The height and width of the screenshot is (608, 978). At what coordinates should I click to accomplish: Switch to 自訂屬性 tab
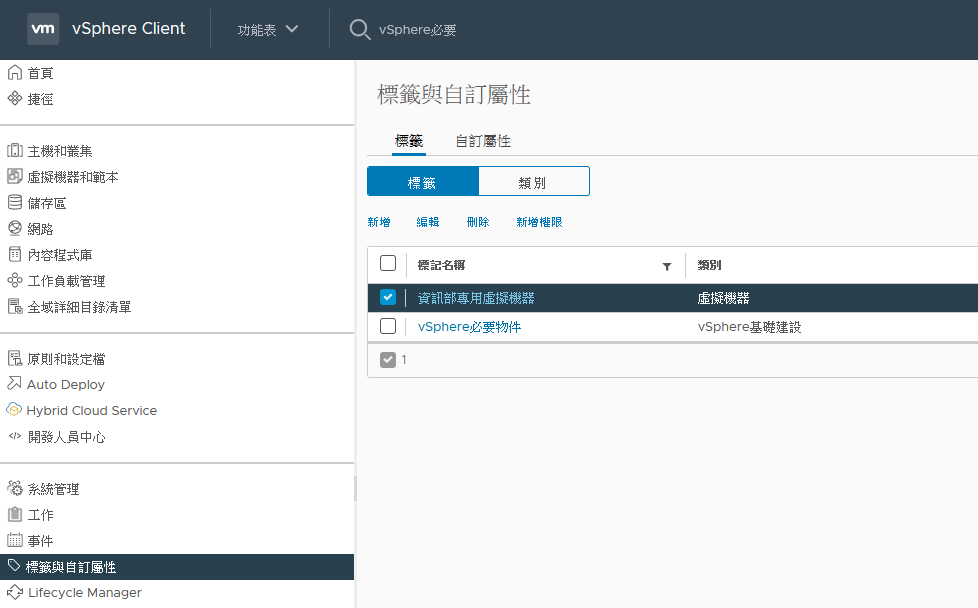pyautogui.click(x=483, y=141)
